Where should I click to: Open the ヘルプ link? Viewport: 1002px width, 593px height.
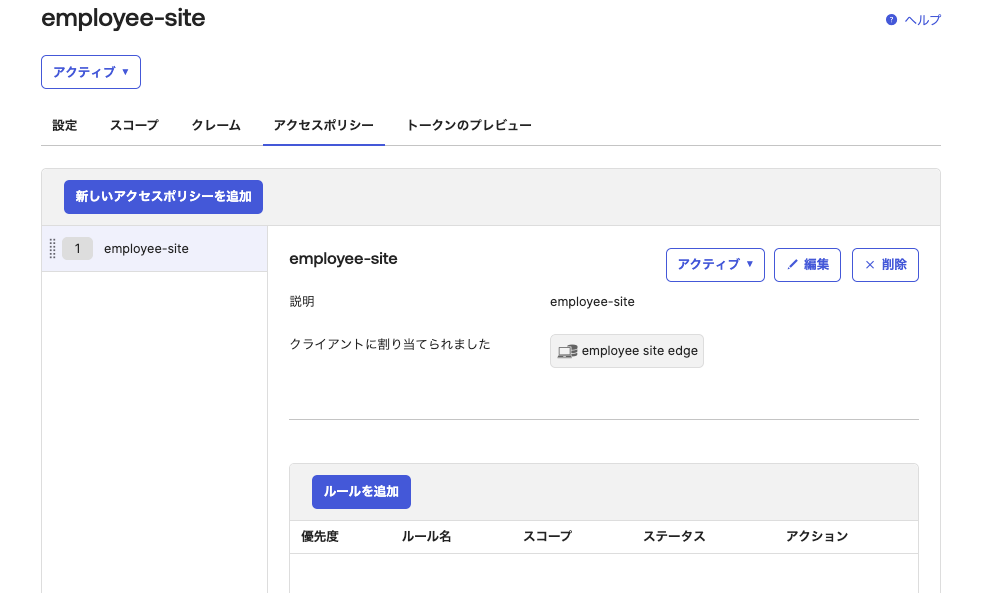pyautogui.click(x=921, y=20)
